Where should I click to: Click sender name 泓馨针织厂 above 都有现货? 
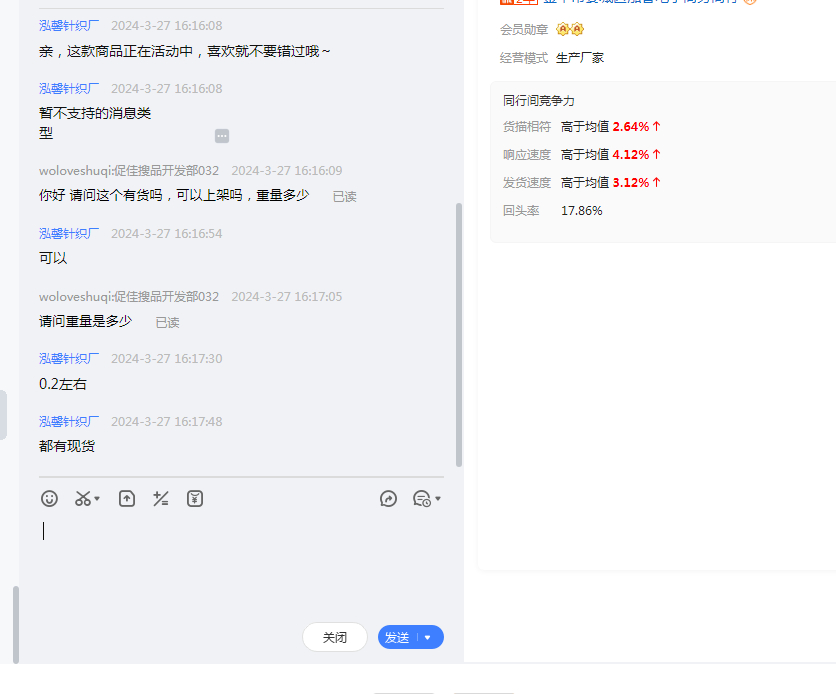tap(69, 421)
